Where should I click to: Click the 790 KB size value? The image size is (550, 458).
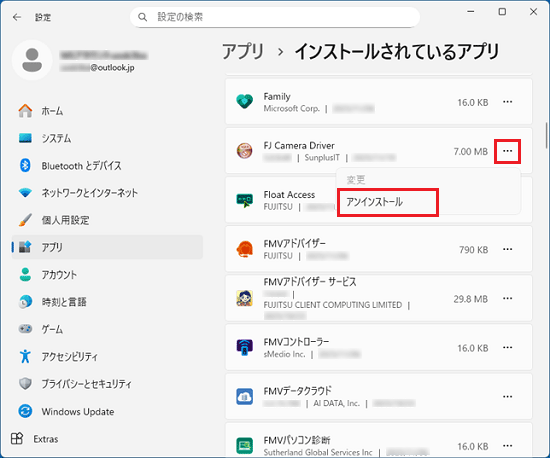click(474, 250)
